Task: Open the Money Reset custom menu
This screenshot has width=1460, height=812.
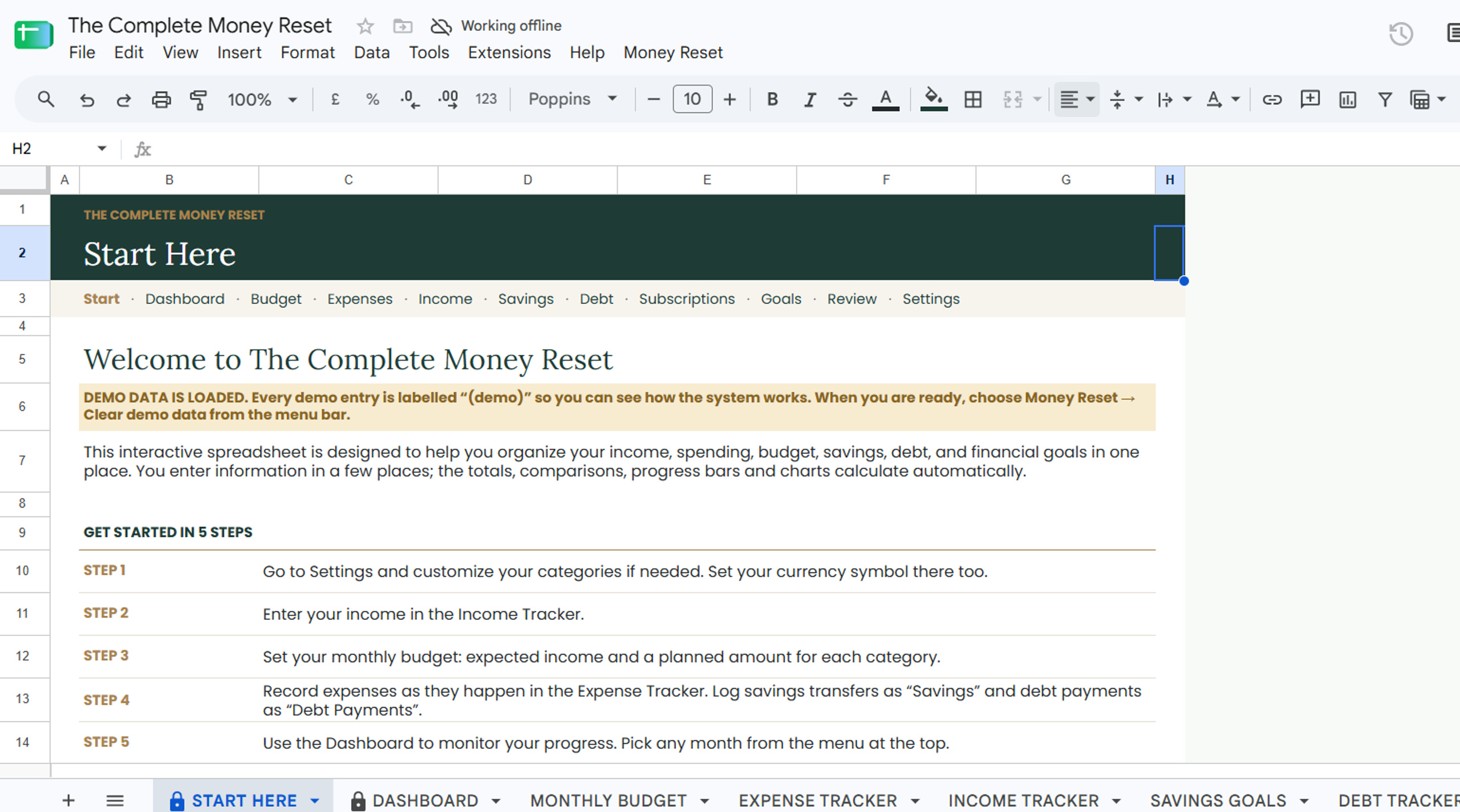Action: click(x=673, y=52)
